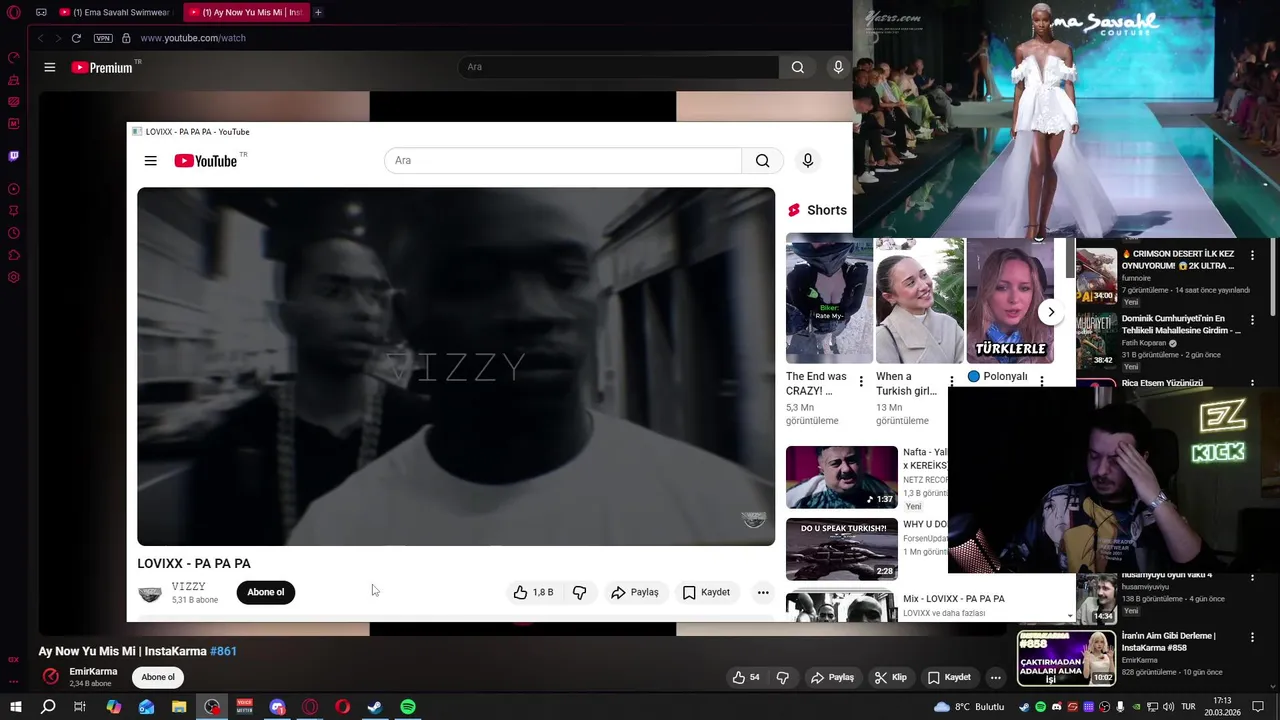1280x720 pixels.
Task: Open TUR keyboard language menu
Action: click(1188, 707)
